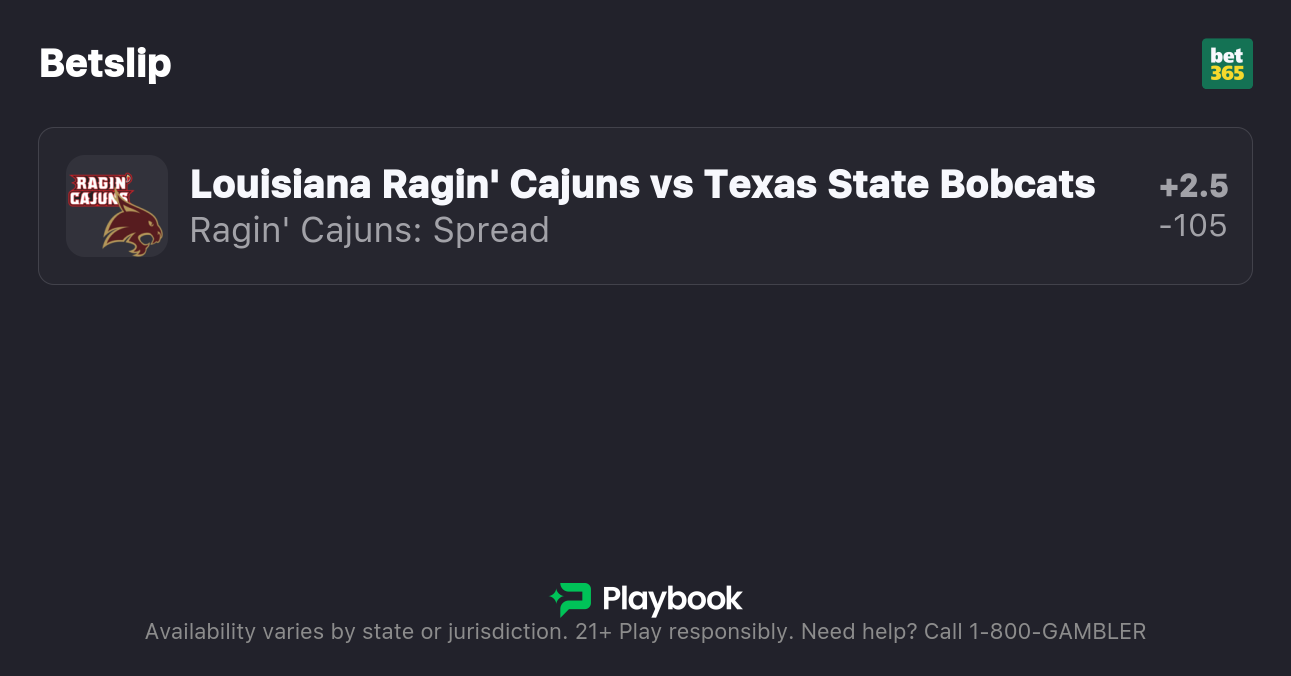Screen dimensions: 1291x676
Task: Click the Texas State Bobcats team name
Action: click(x=899, y=184)
